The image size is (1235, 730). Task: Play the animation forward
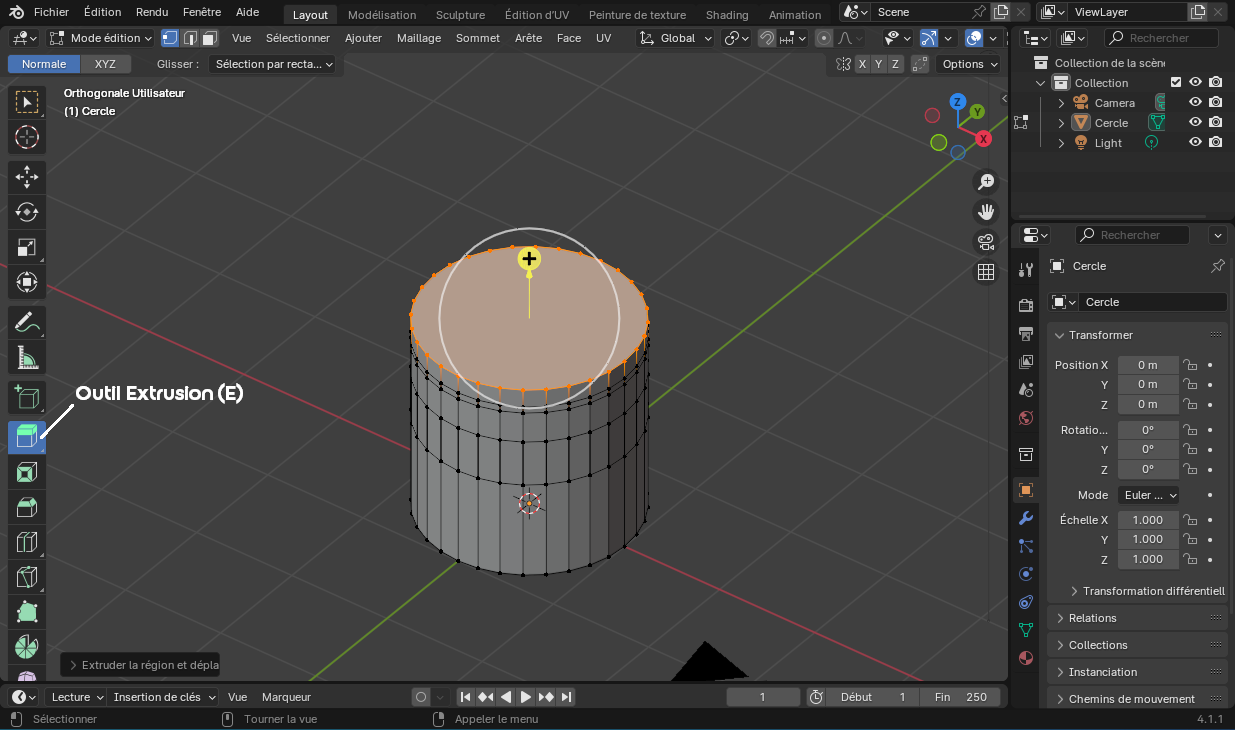coord(526,697)
